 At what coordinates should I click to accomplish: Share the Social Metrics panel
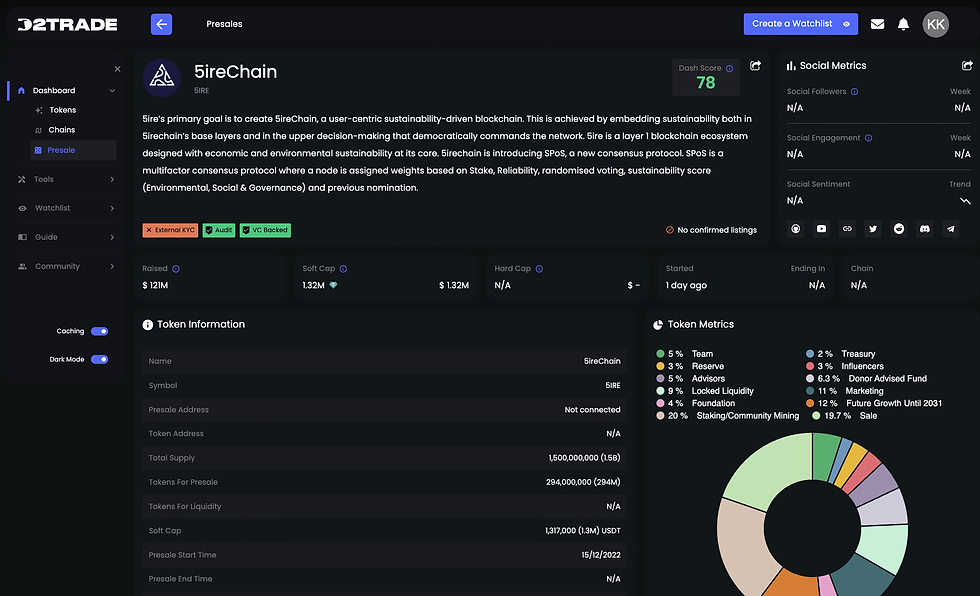[967, 66]
